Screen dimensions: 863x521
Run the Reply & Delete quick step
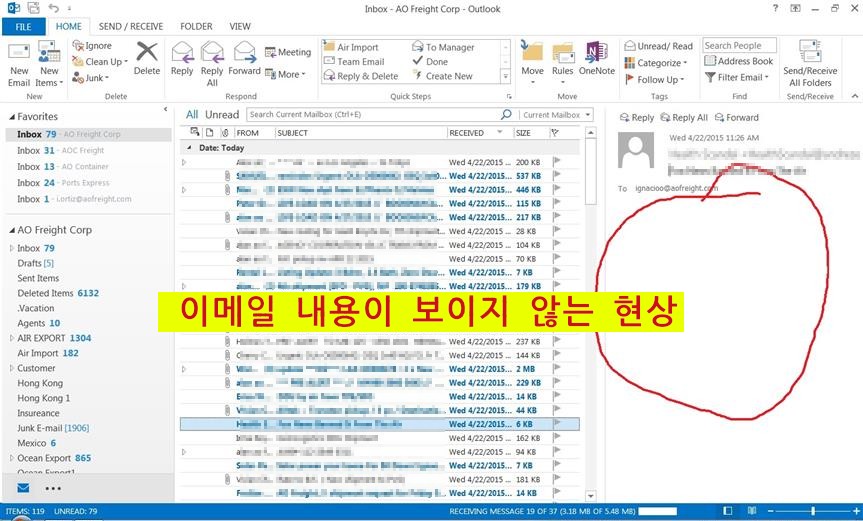point(361,76)
